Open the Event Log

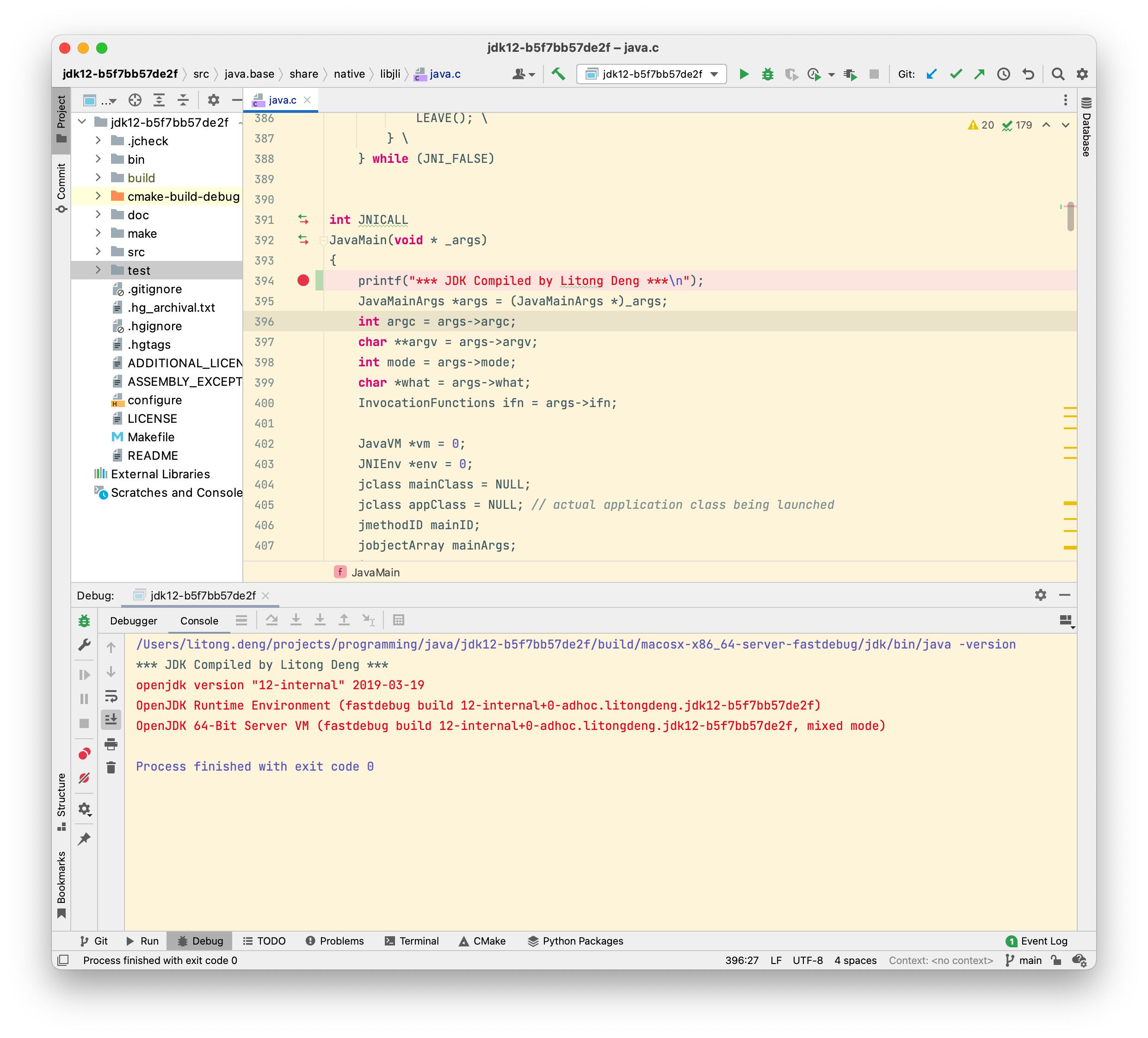[x=1037, y=941]
